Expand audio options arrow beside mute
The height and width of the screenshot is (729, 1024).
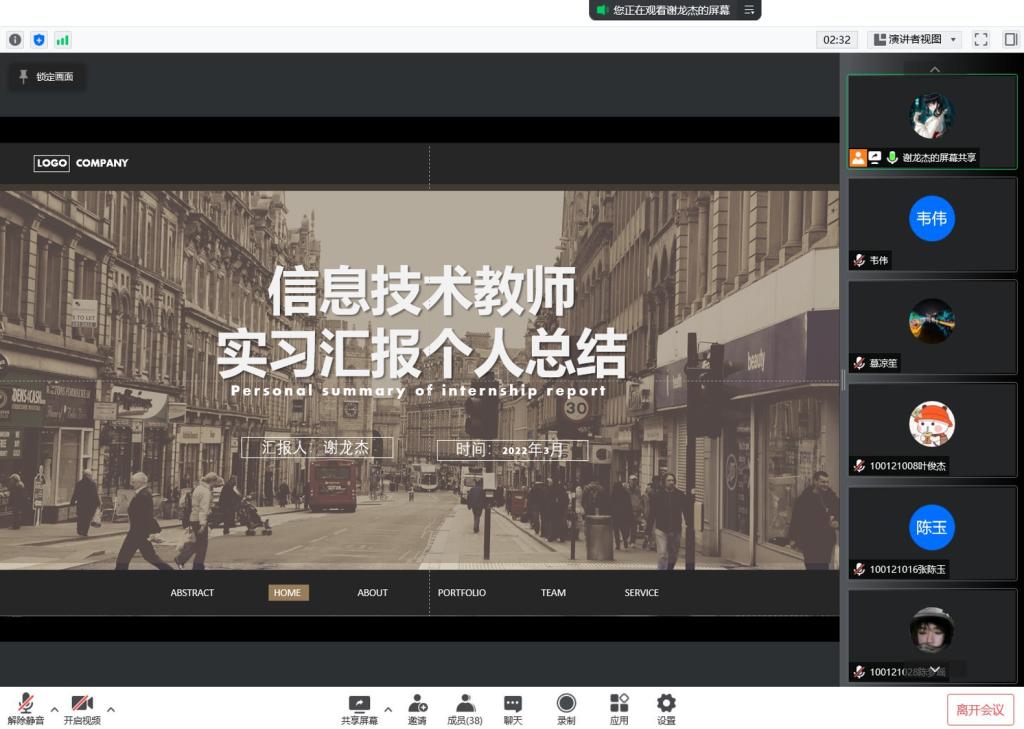click(55, 709)
